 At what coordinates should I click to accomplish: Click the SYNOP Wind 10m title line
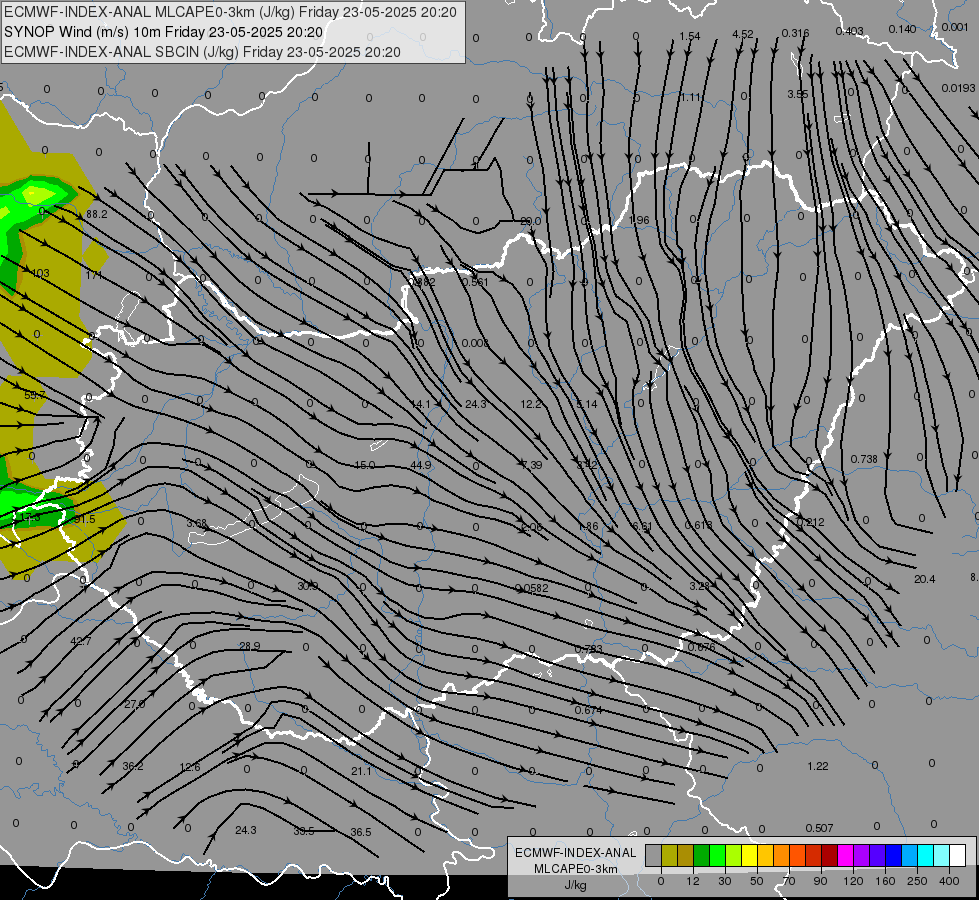point(164,32)
